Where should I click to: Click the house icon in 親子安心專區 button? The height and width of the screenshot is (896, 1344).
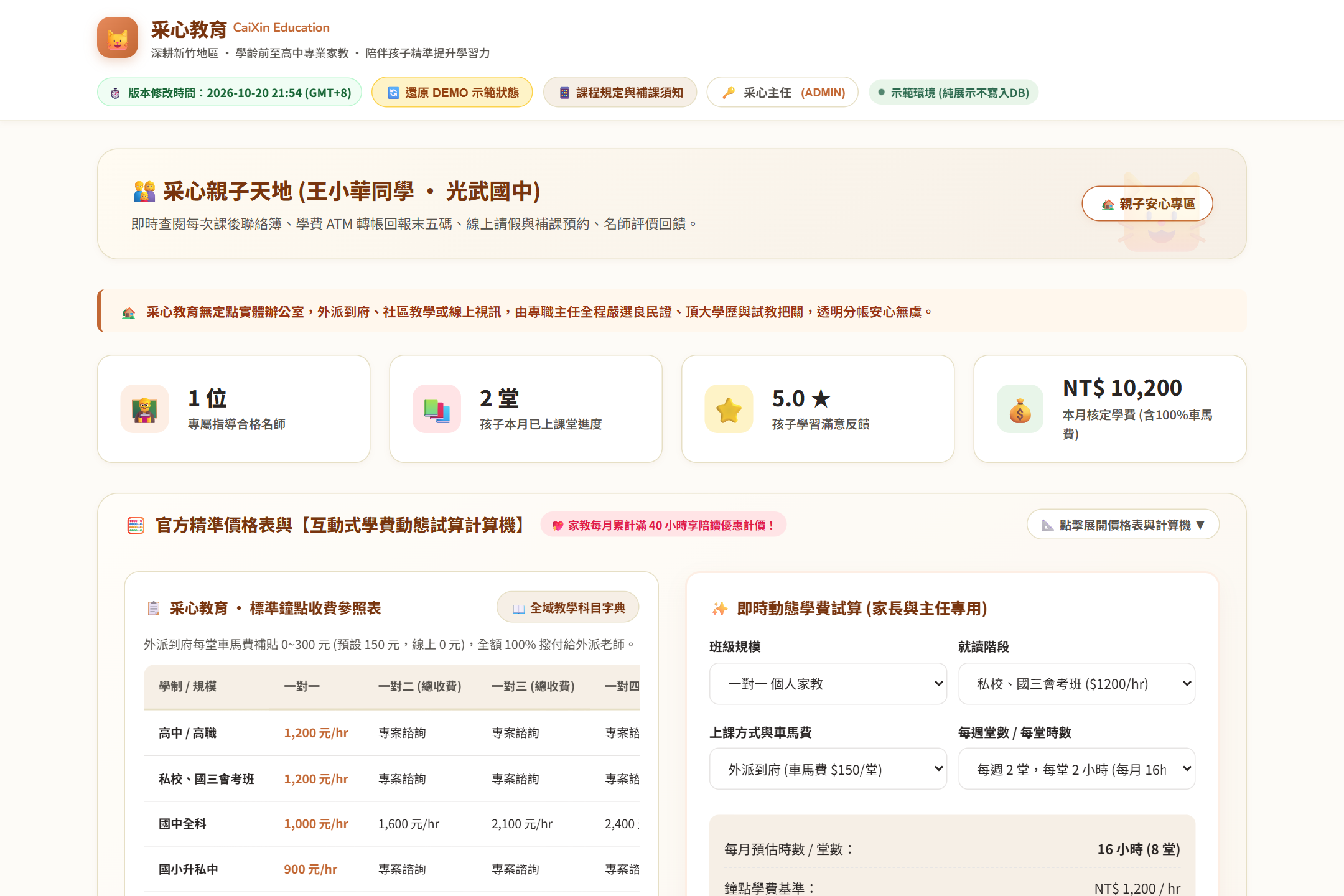tap(1108, 205)
